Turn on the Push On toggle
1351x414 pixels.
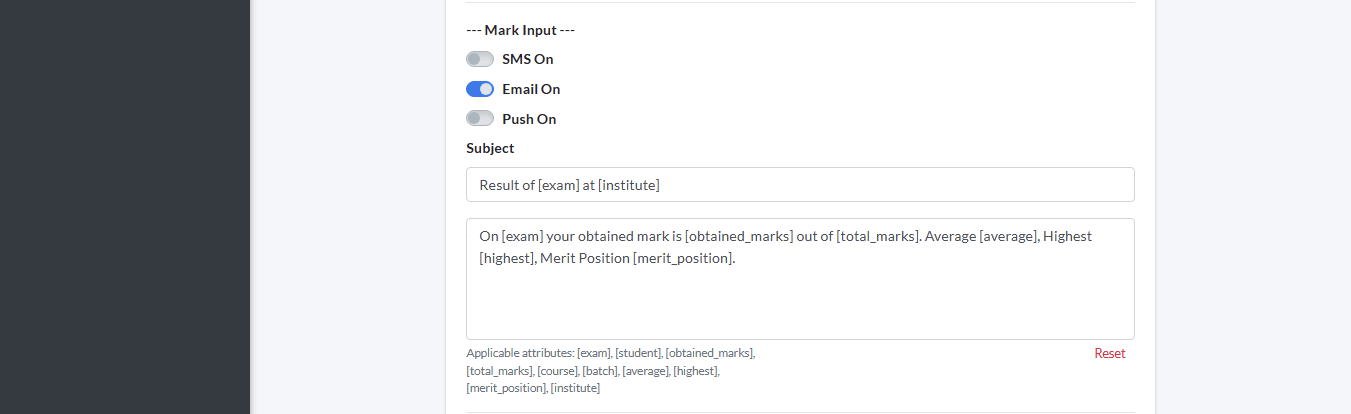coord(480,119)
